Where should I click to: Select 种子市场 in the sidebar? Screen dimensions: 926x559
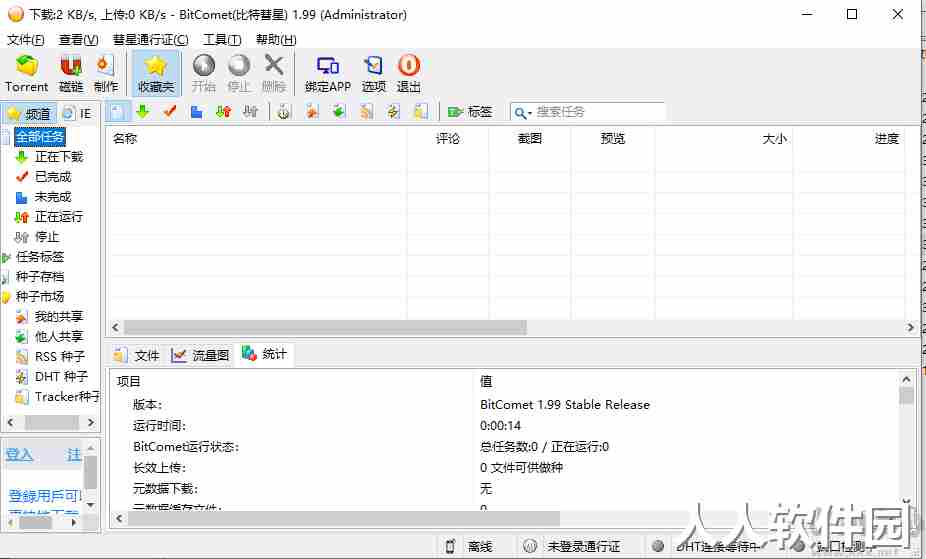click(40, 297)
